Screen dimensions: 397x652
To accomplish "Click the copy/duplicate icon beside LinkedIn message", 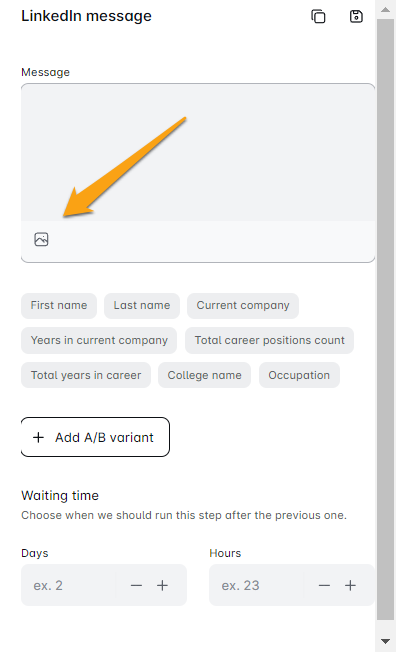I will pos(318,17).
